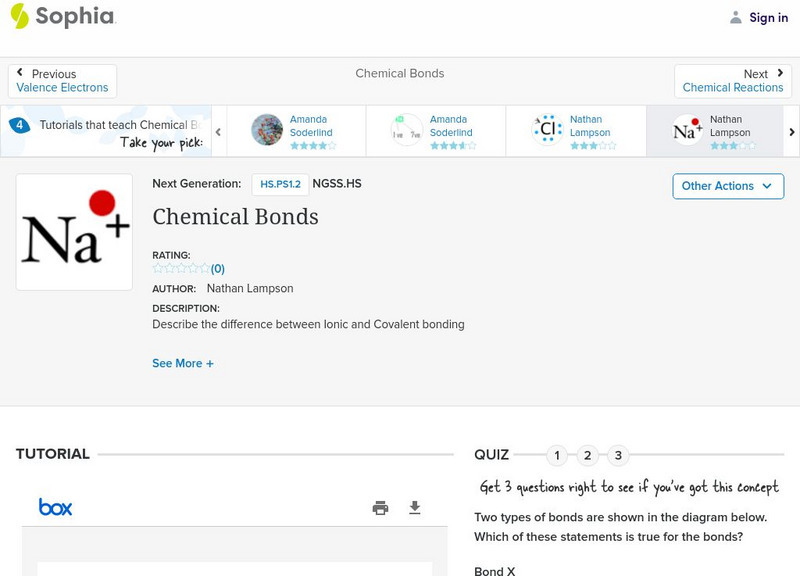Select Amanda Soderlind's first tutorial thumbnail
This screenshot has height=576, width=800.
pyautogui.click(x=267, y=130)
